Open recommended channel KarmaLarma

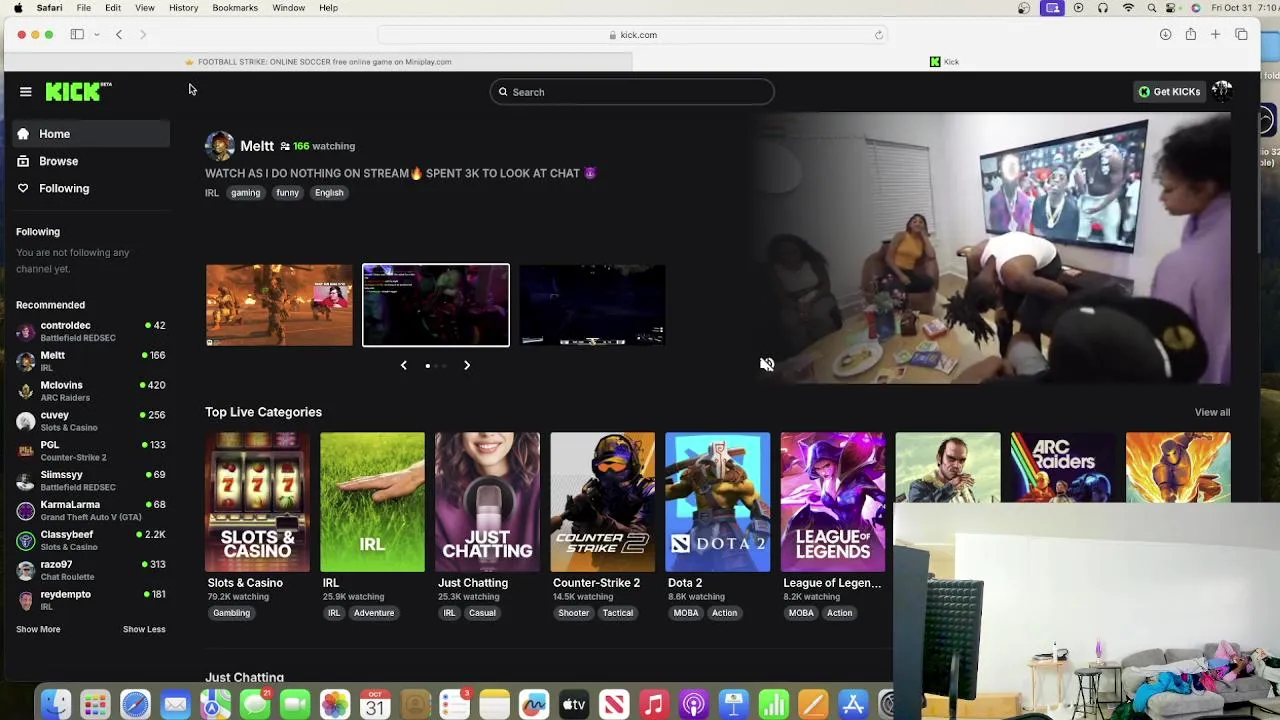point(91,511)
